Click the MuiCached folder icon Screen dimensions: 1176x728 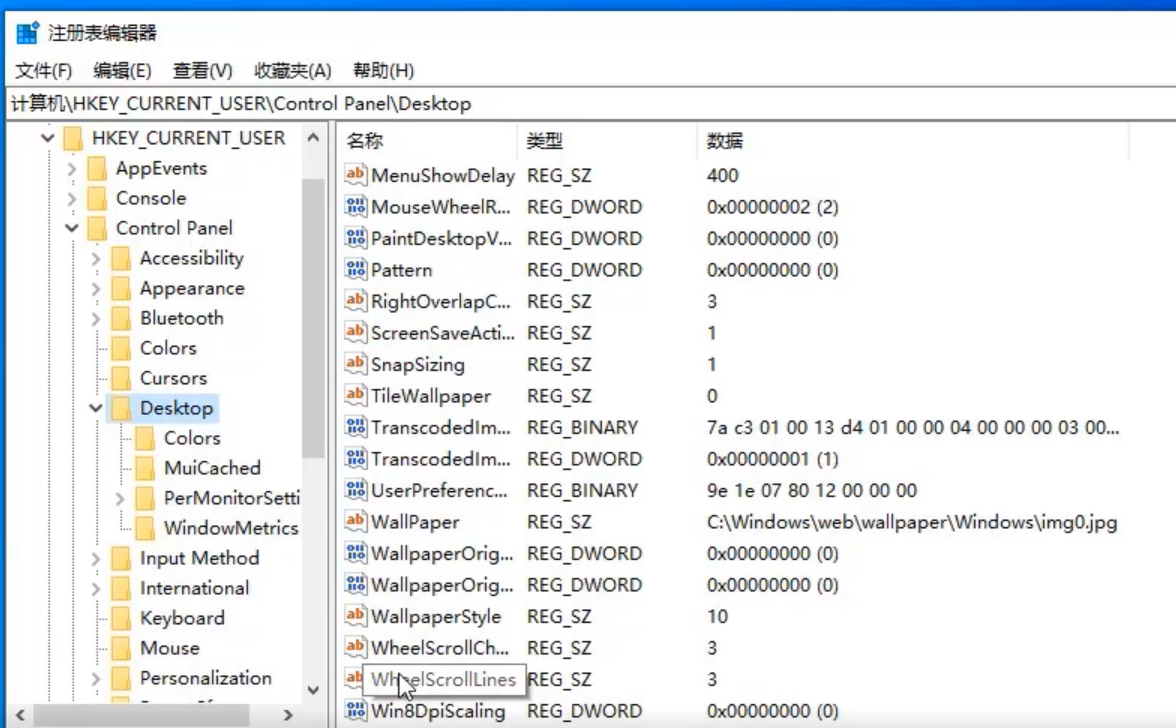coord(145,468)
